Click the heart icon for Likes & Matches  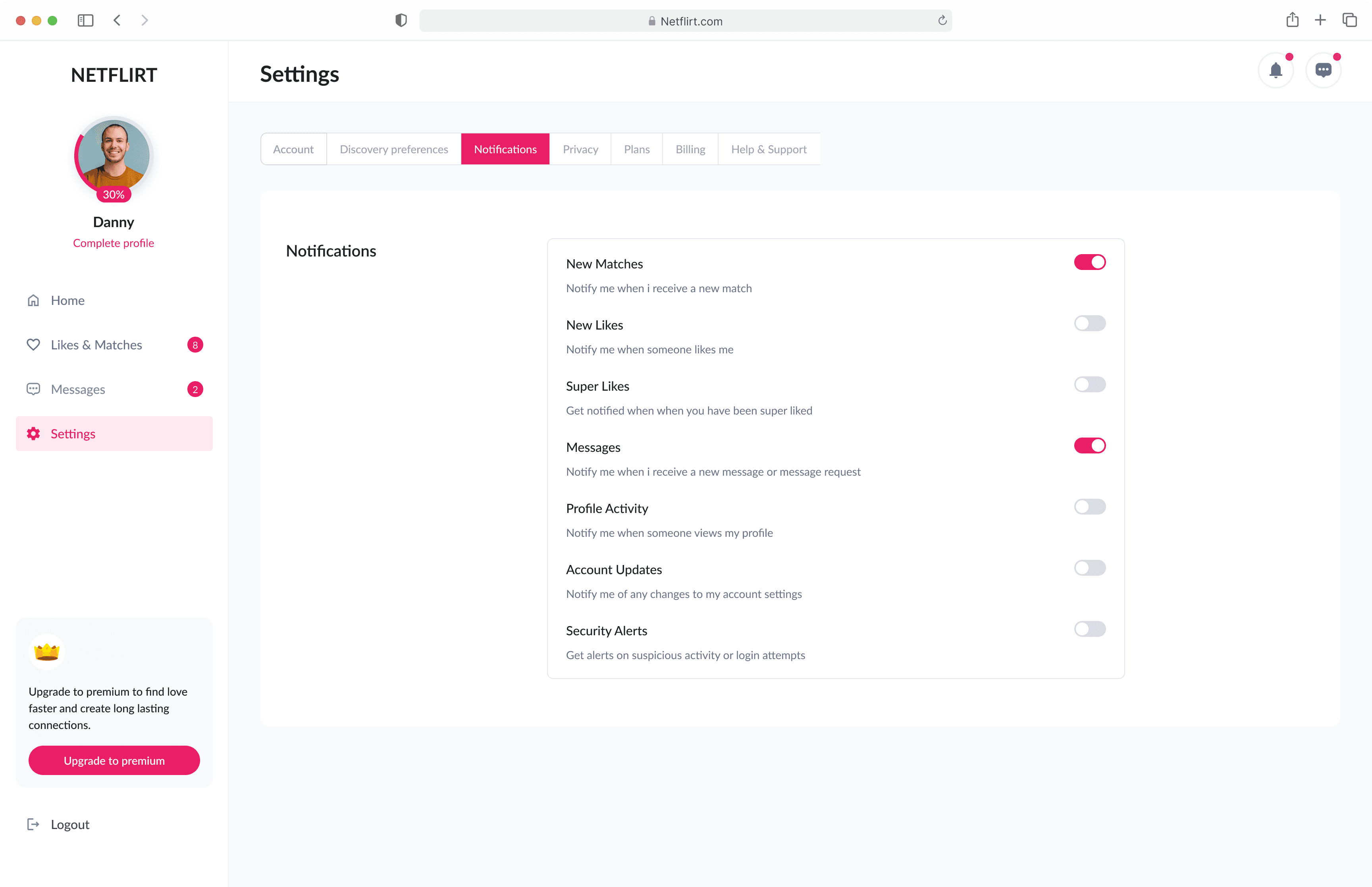pos(33,344)
